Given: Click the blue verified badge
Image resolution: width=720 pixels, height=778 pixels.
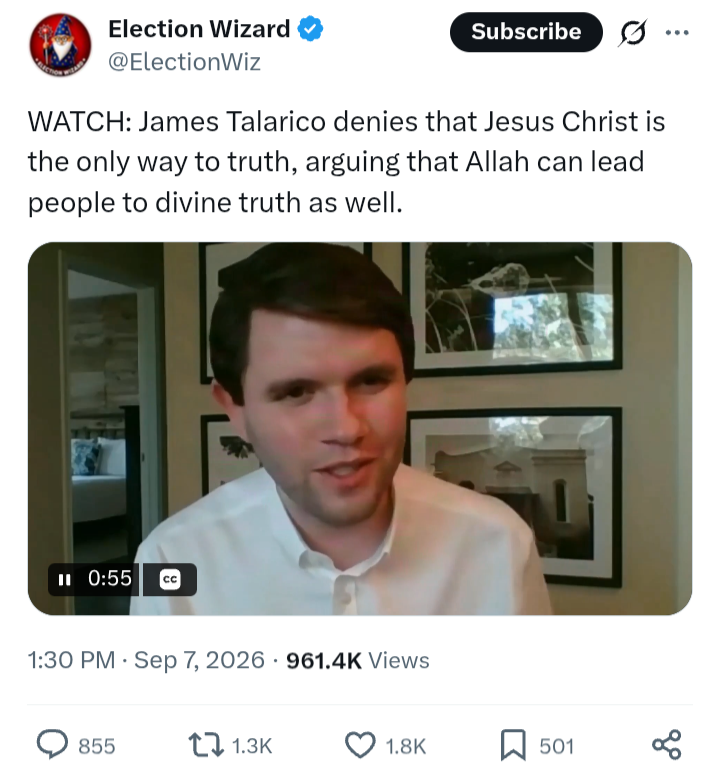Looking at the screenshot, I should pos(310,29).
